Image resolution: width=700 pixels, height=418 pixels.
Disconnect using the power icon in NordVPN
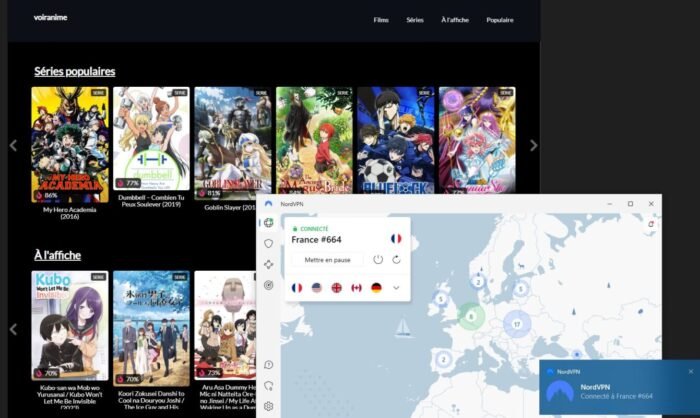[x=378, y=259]
